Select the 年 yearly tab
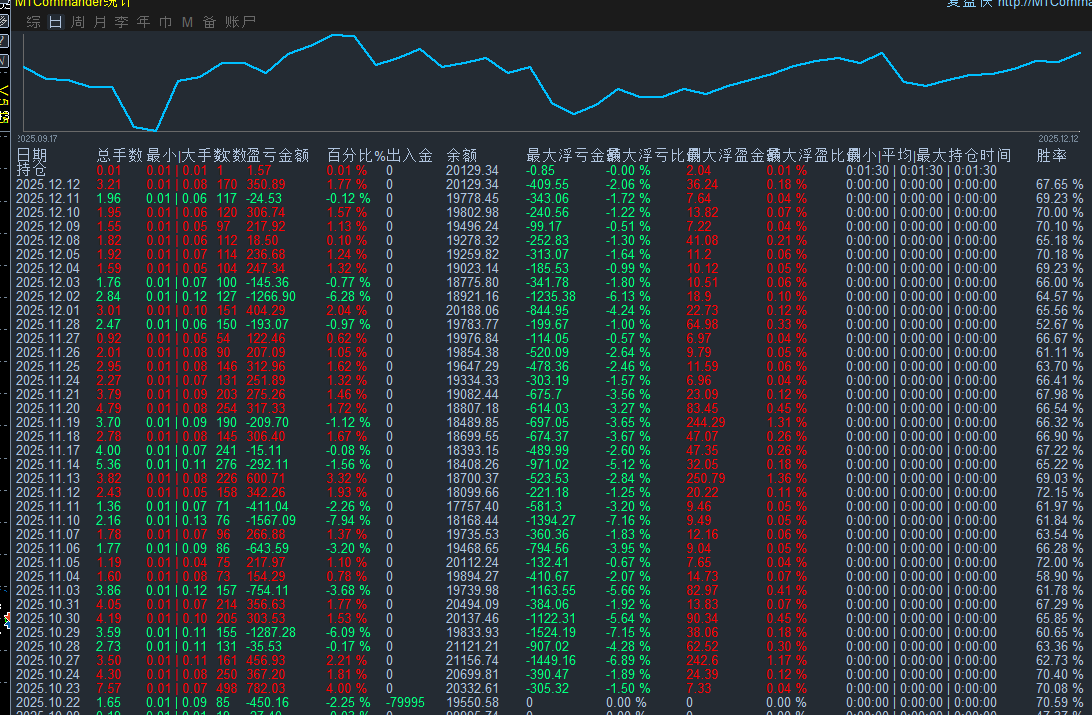Viewport: 1092px width, 715px height. pyautogui.click(x=144, y=22)
